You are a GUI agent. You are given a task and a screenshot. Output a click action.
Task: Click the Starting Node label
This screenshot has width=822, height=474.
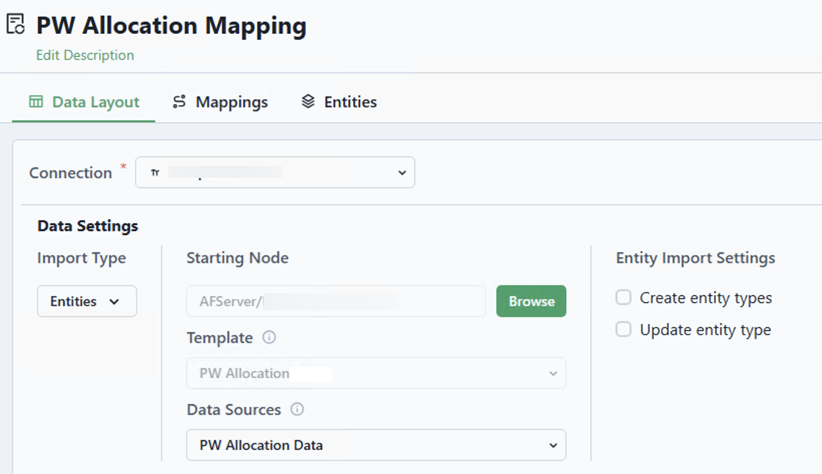click(237, 258)
